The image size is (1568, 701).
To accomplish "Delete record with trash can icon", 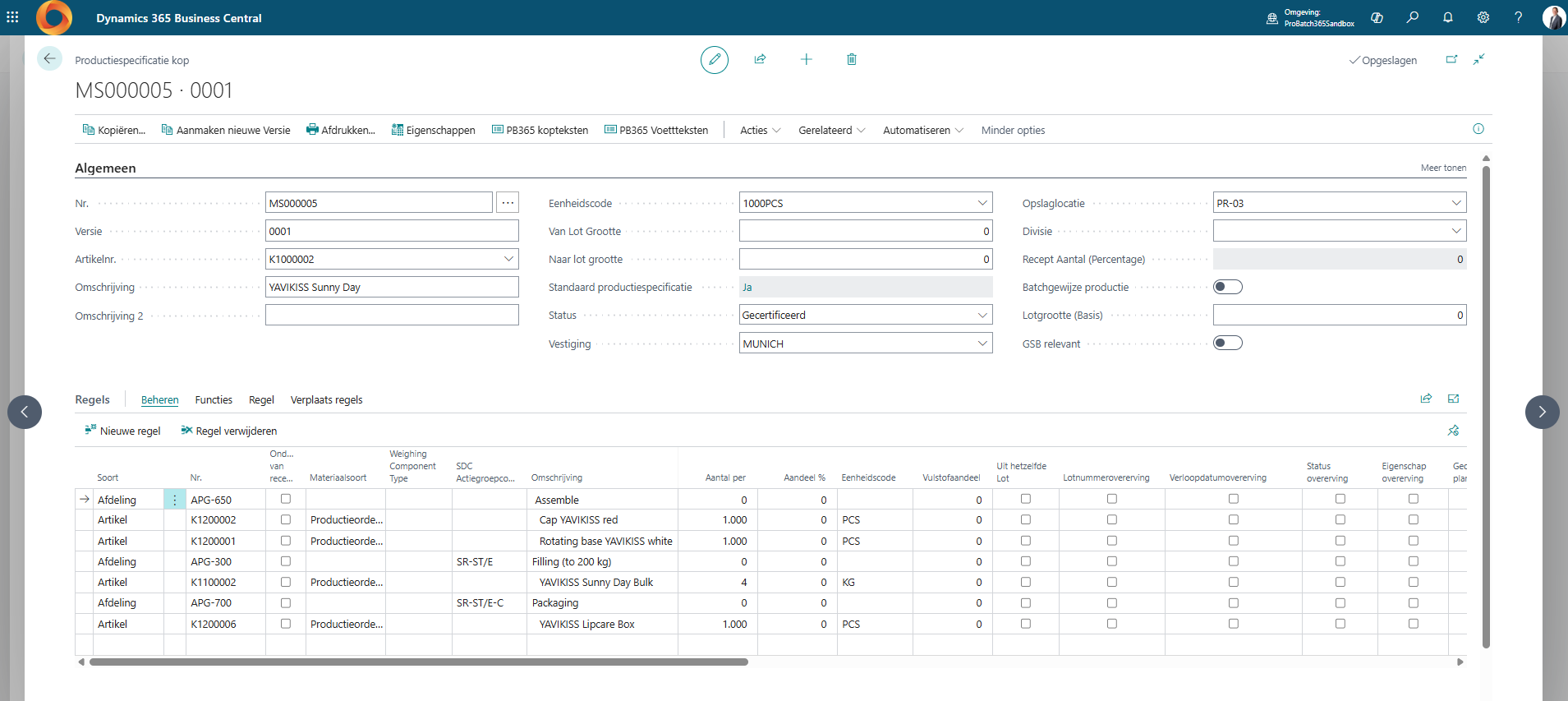I will point(852,59).
